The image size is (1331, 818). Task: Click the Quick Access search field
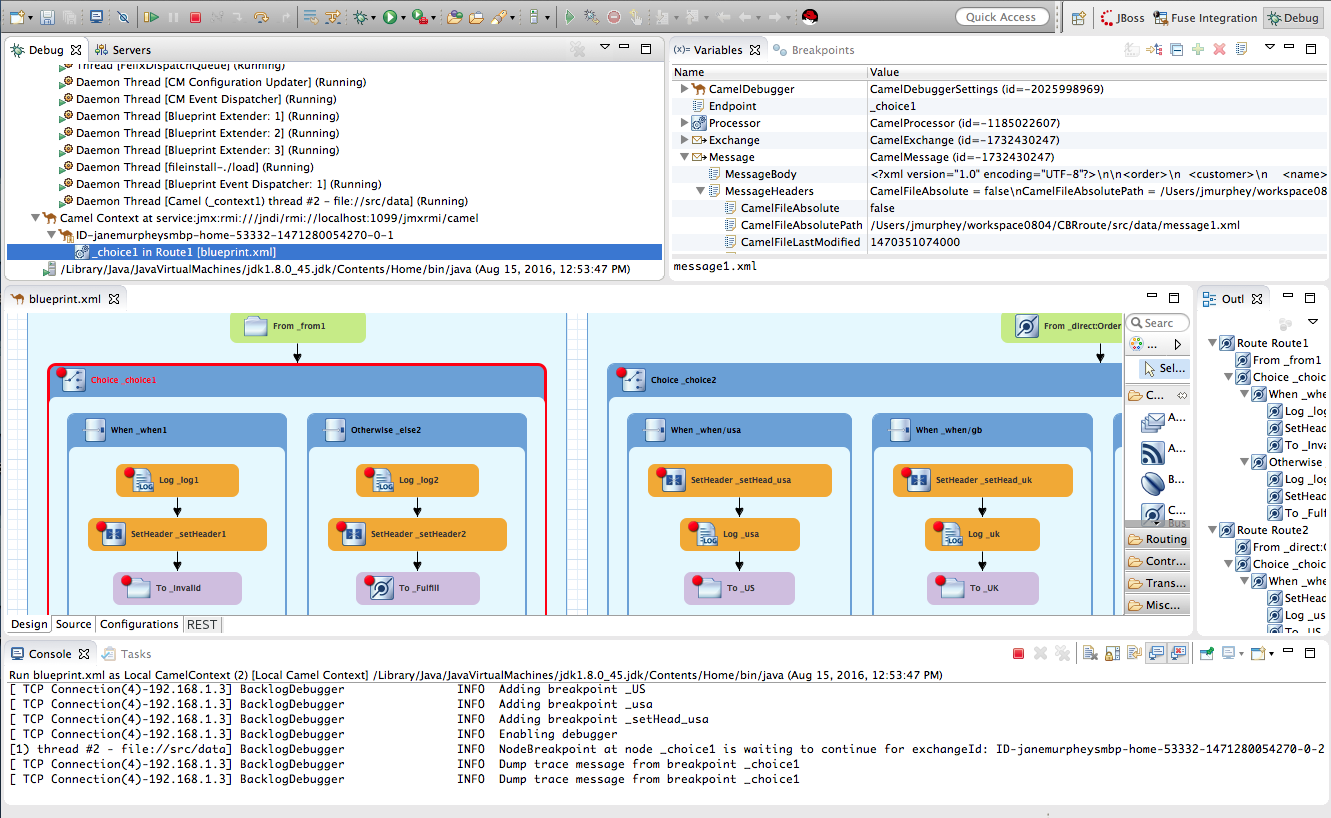1002,17
